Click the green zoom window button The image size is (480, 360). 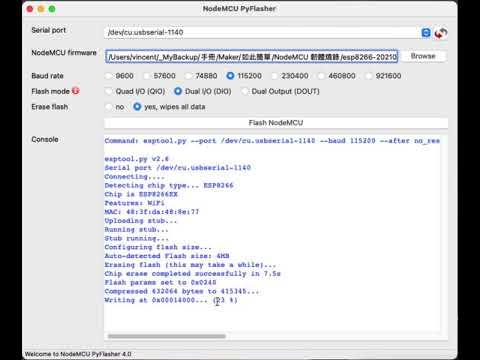click(52, 9)
